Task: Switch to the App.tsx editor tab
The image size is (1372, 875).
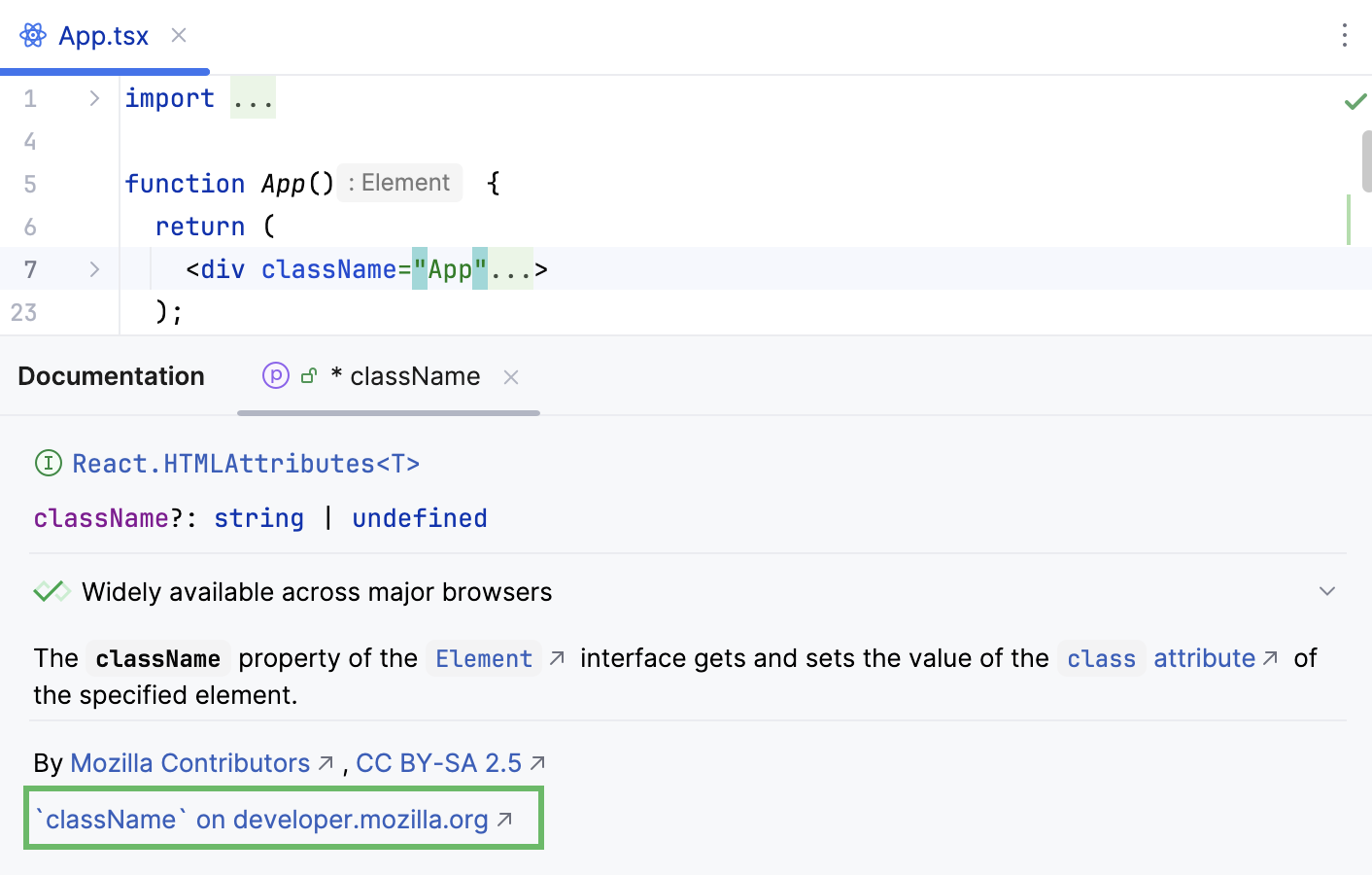Action: 104,35
